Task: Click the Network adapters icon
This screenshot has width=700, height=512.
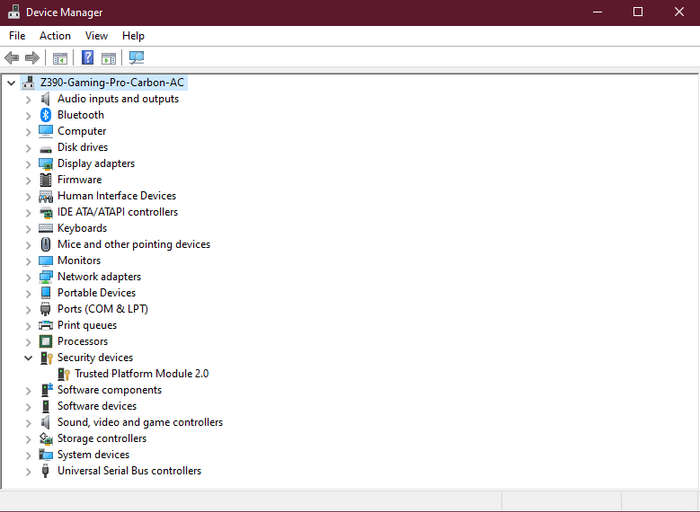Action: point(46,277)
